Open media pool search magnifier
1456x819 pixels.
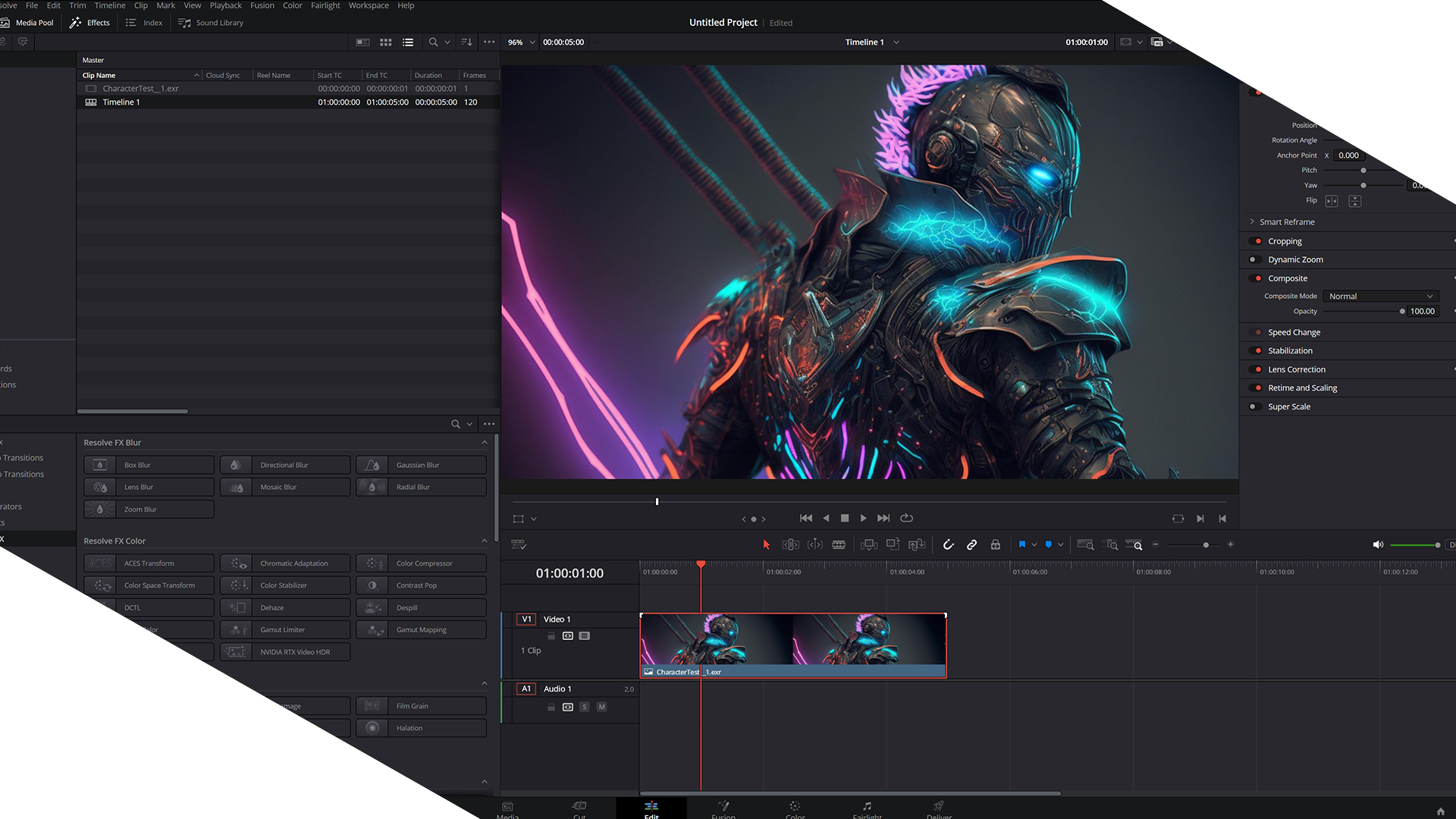coord(433,42)
